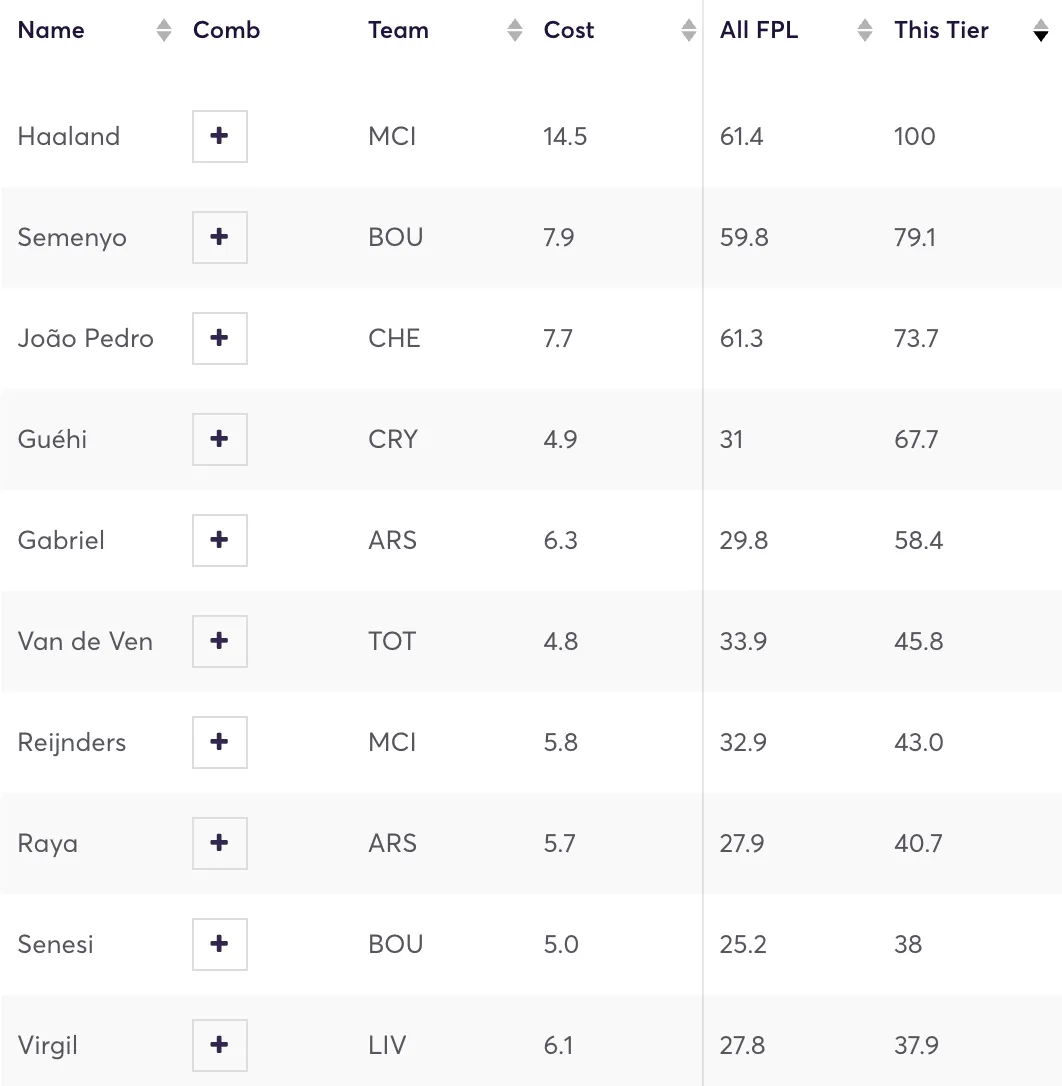Sort the table by Name column arrows
This screenshot has width=1062, height=1086.
pyautogui.click(x=164, y=31)
